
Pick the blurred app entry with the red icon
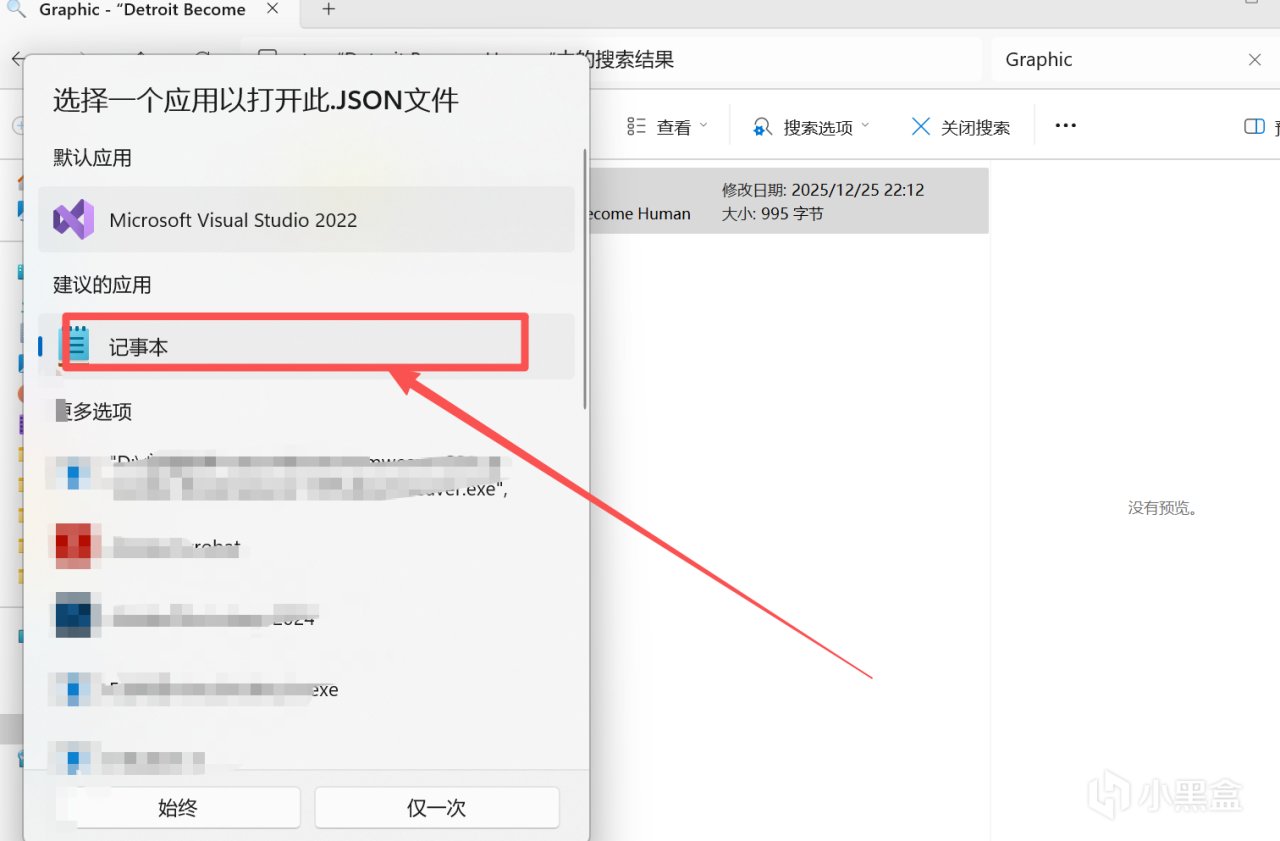pos(306,546)
